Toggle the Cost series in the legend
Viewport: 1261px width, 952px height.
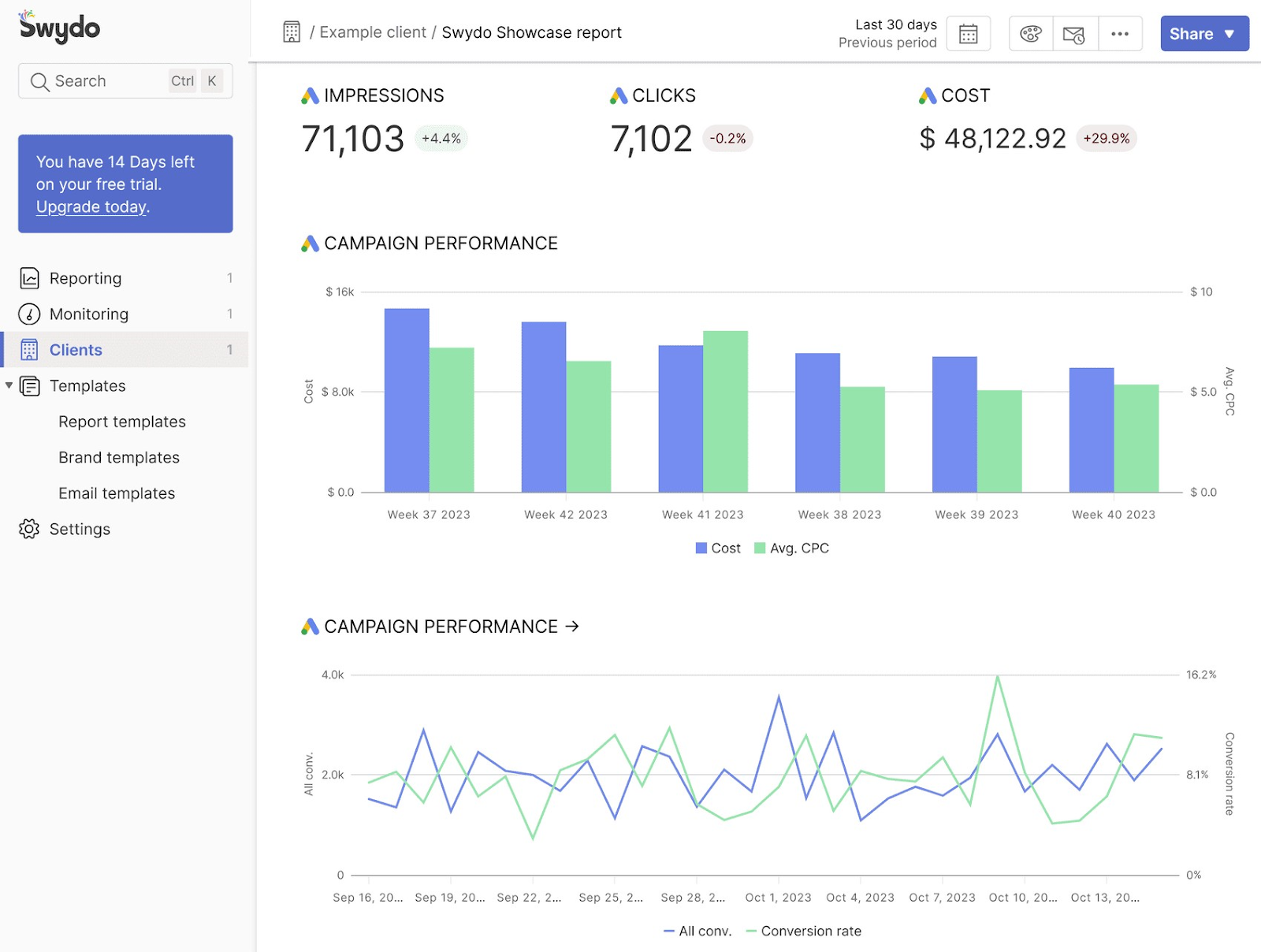coord(717,548)
